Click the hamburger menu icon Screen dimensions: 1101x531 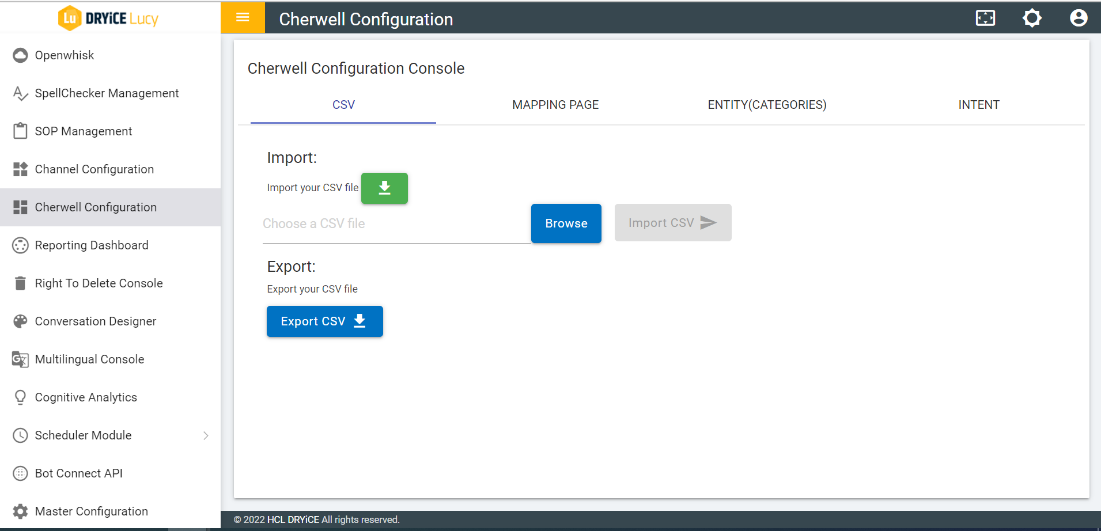coord(243,18)
